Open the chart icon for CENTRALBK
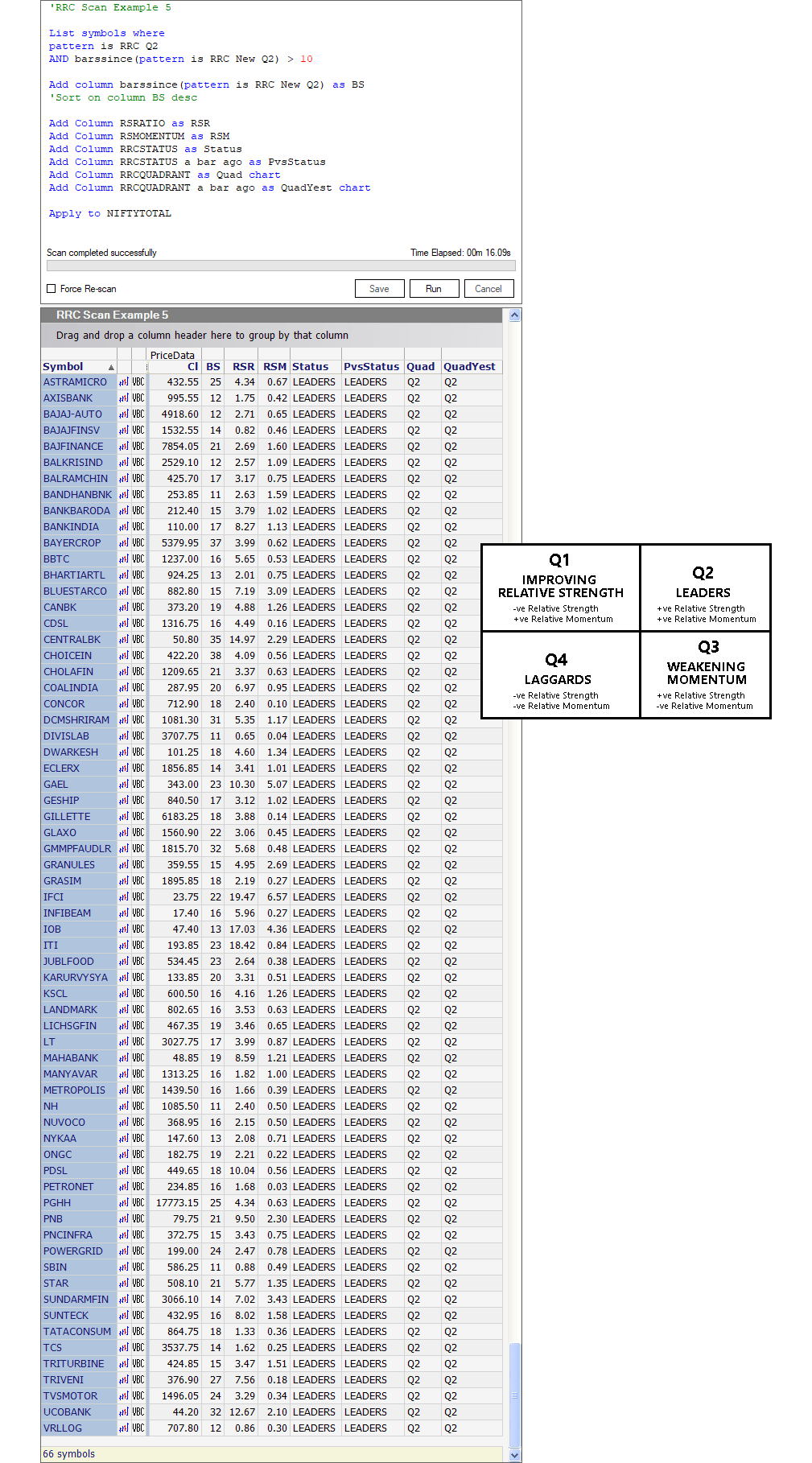This screenshot has width=812, height=1463. click(124, 640)
